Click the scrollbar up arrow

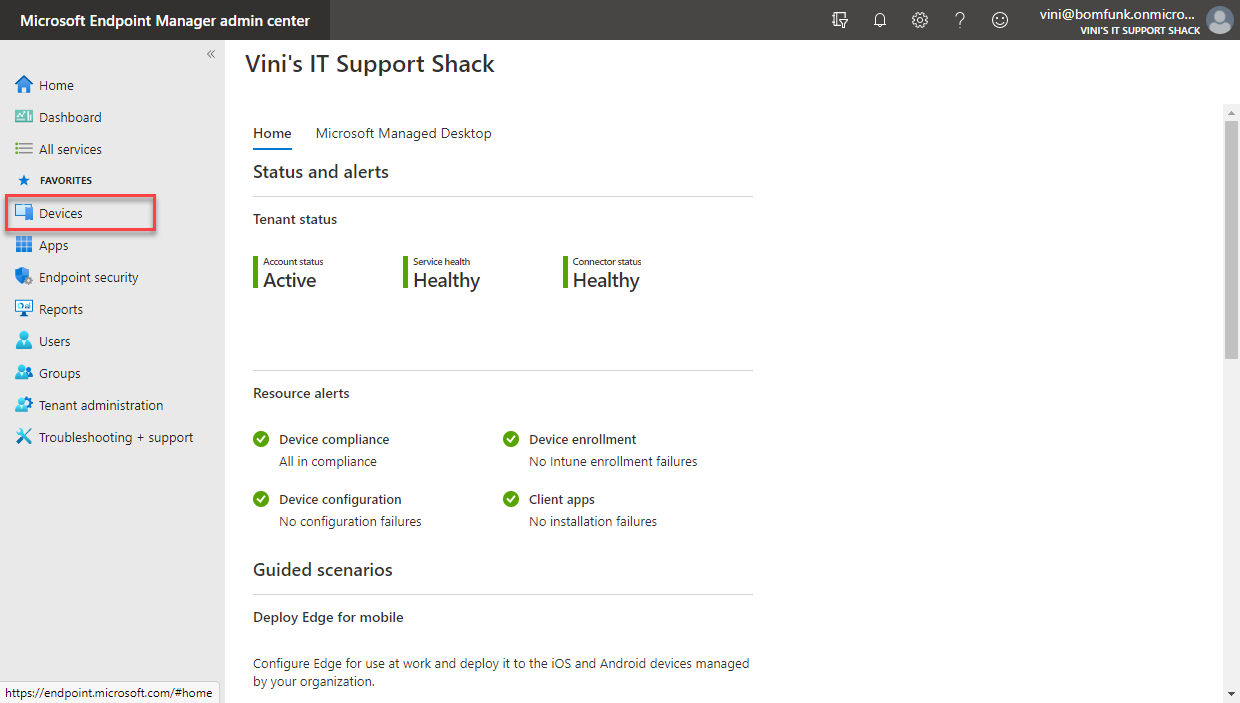point(1231,112)
